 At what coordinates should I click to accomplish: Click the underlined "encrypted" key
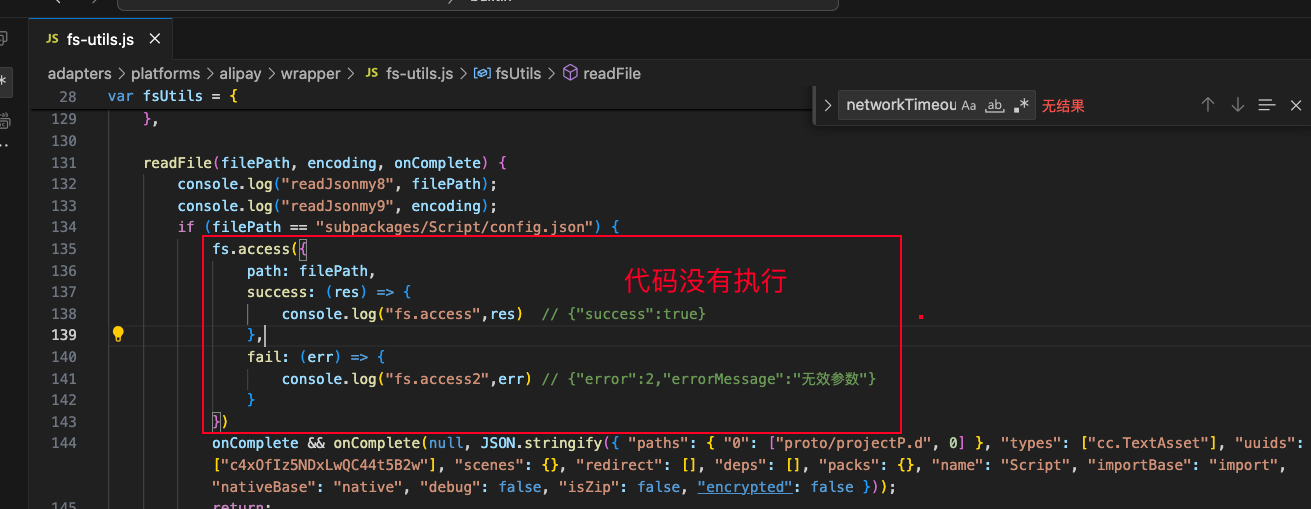[x=744, y=487]
